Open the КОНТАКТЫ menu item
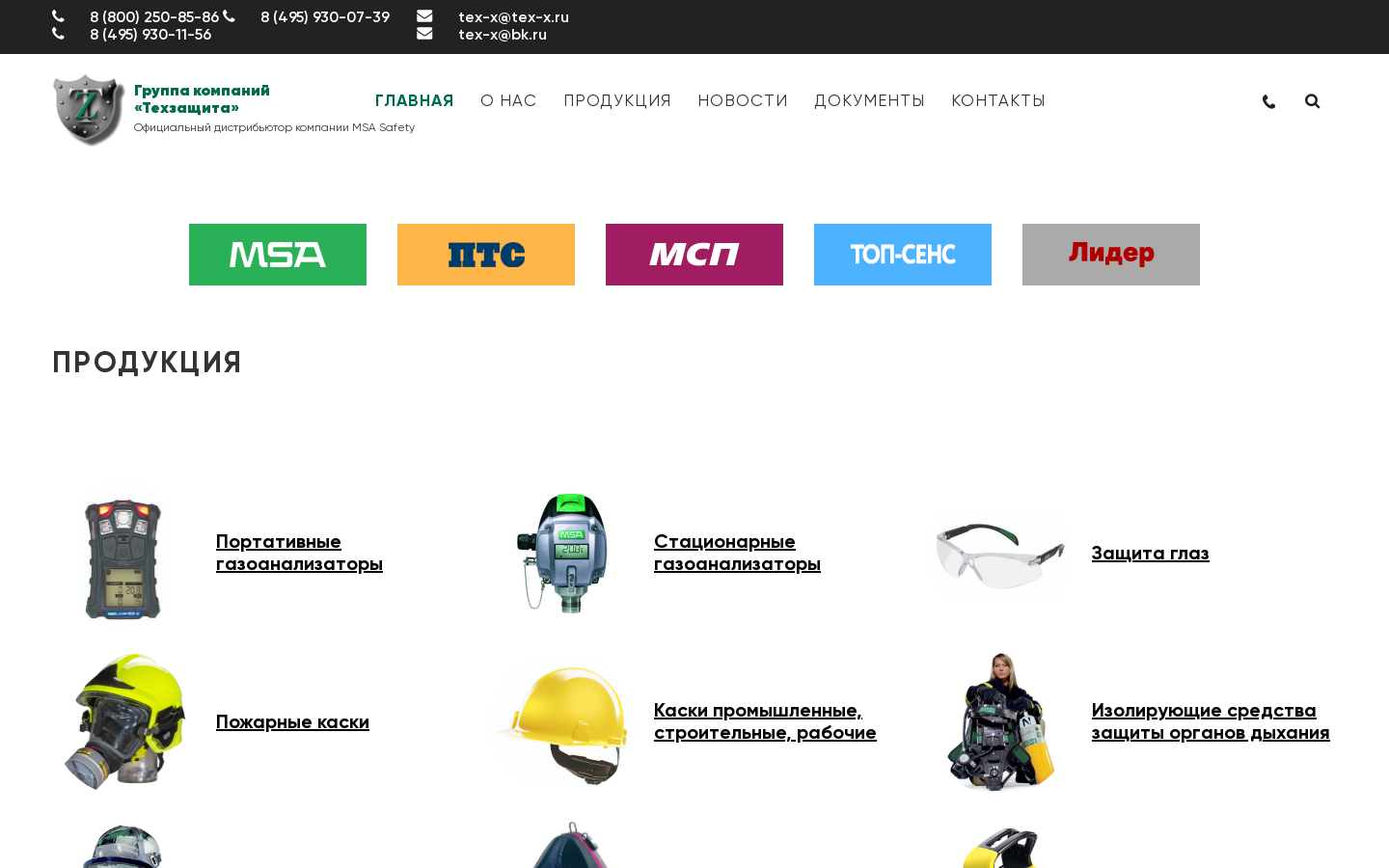Viewport: 1389px width, 868px height. click(x=998, y=101)
